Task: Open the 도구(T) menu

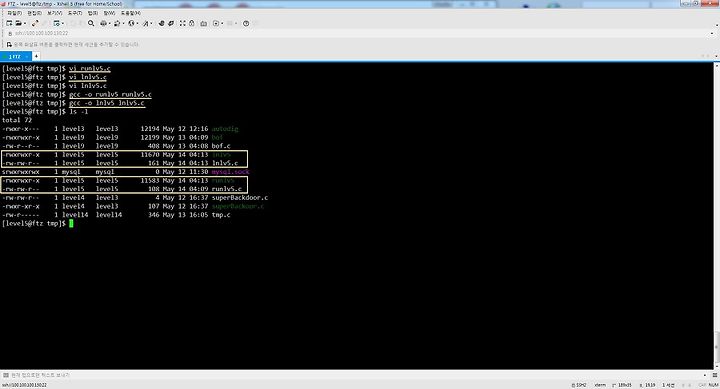Action: (75, 13)
